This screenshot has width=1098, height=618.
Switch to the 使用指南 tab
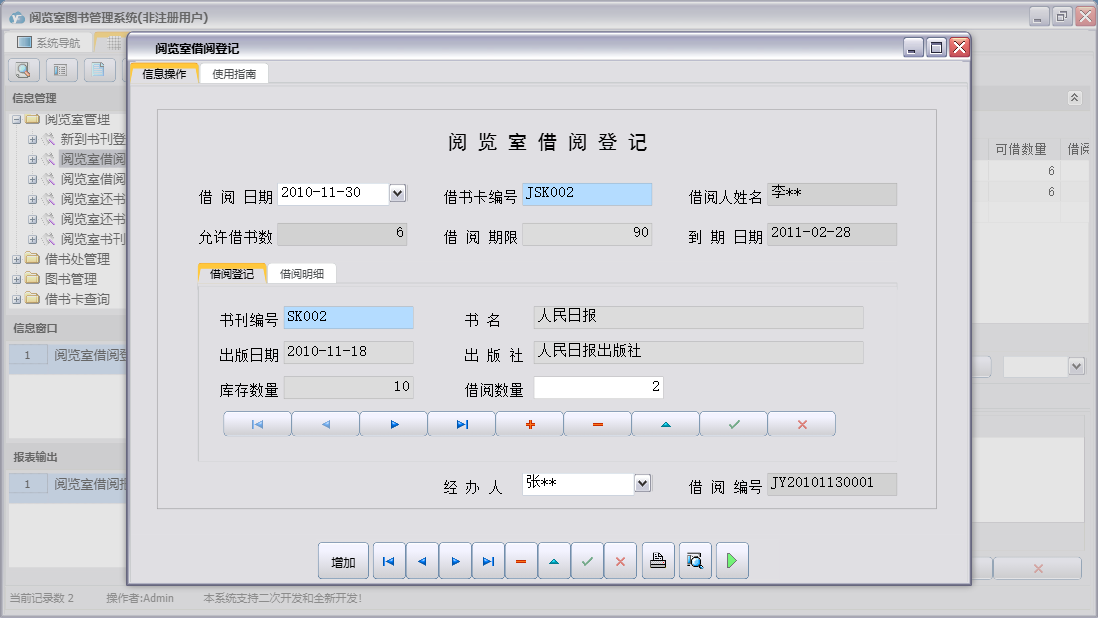point(233,74)
